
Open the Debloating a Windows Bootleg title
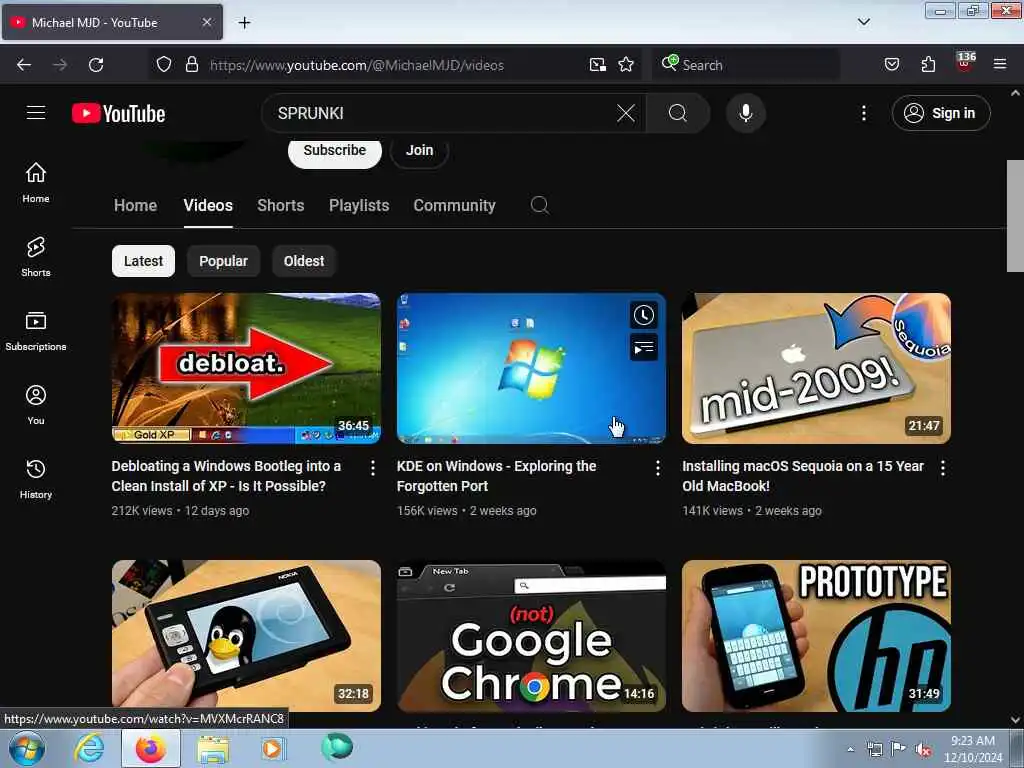226,476
